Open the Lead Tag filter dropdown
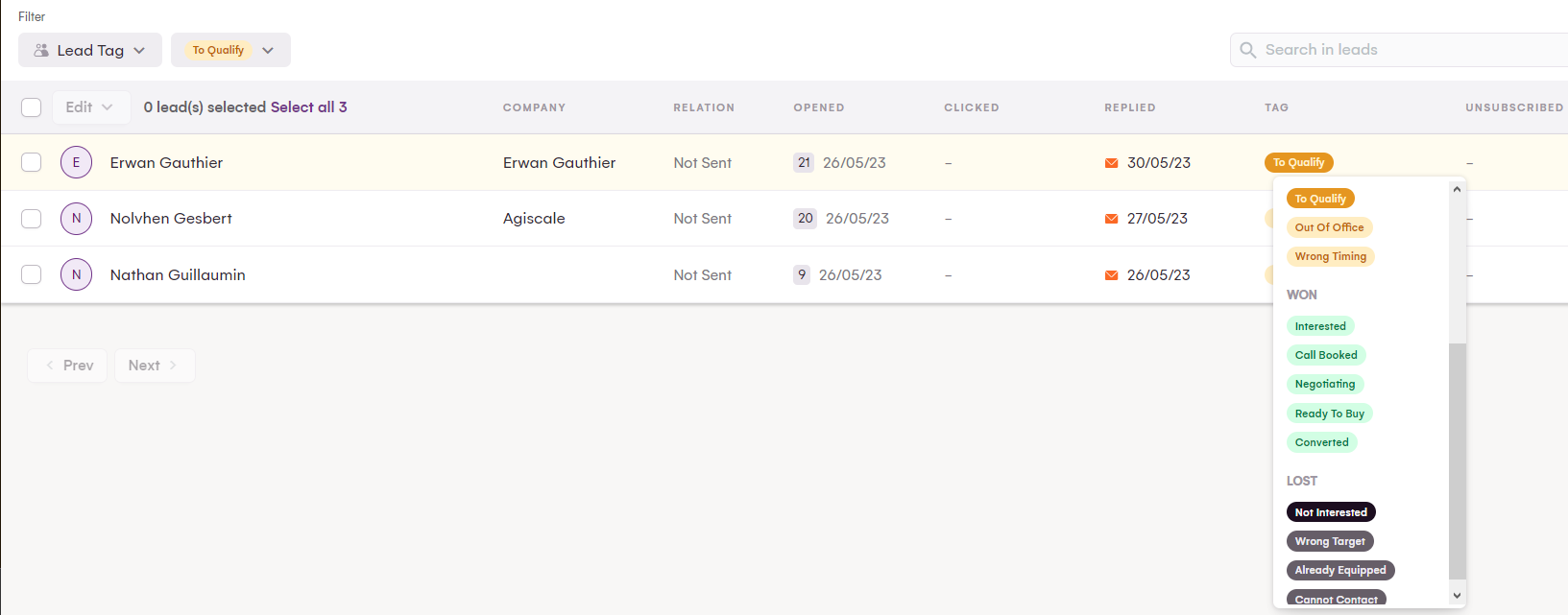1568x615 pixels. click(90, 50)
